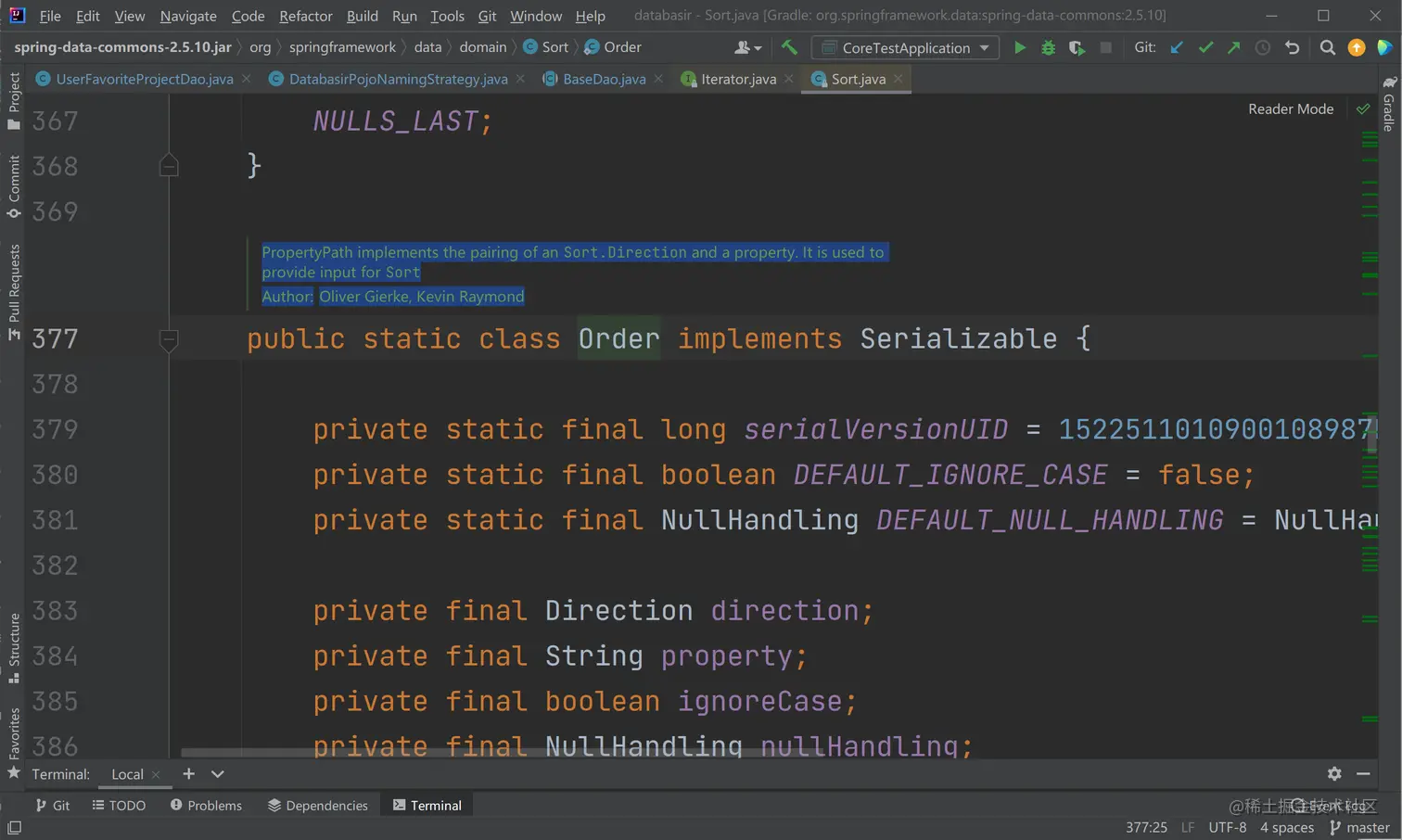
Task: Close the Local terminal session
Action: click(x=156, y=774)
